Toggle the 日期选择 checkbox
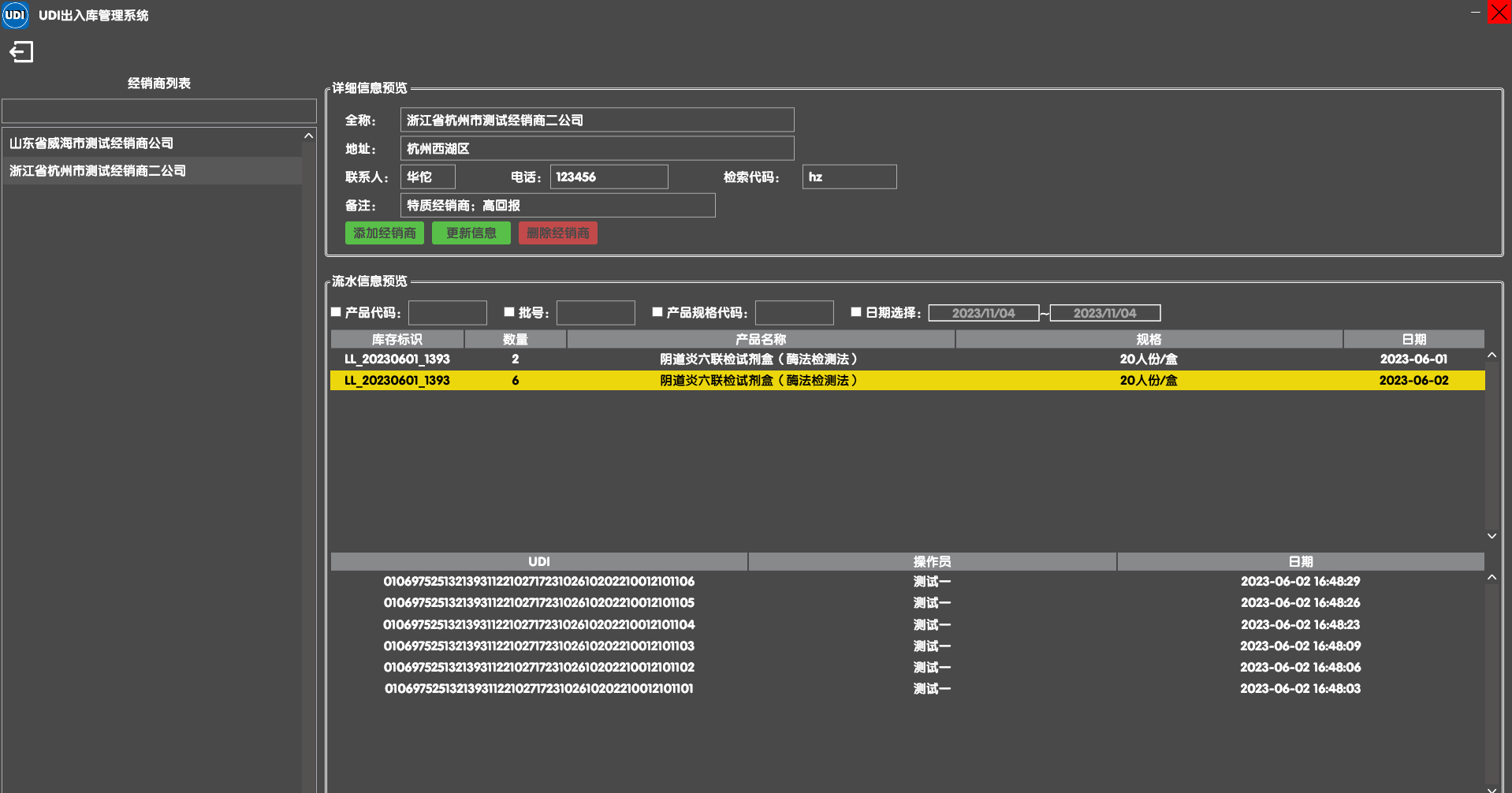Image resolution: width=1512 pixels, height=793 pixels. 856,312
